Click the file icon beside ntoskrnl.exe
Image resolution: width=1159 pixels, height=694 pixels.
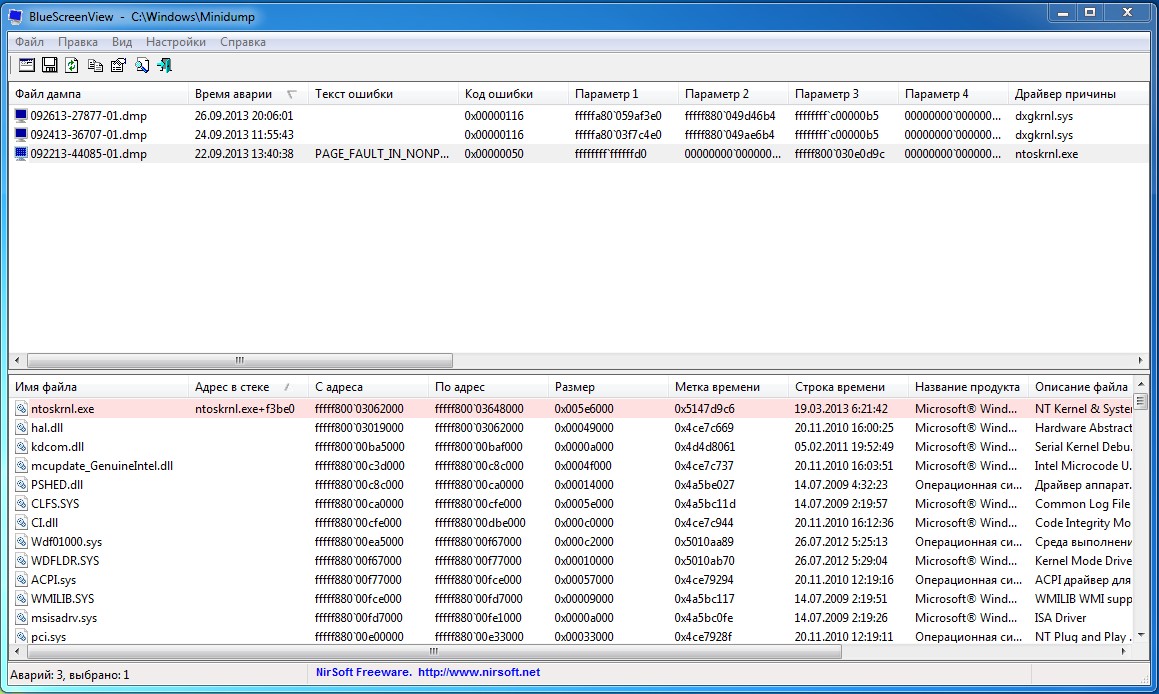[21, 409]
